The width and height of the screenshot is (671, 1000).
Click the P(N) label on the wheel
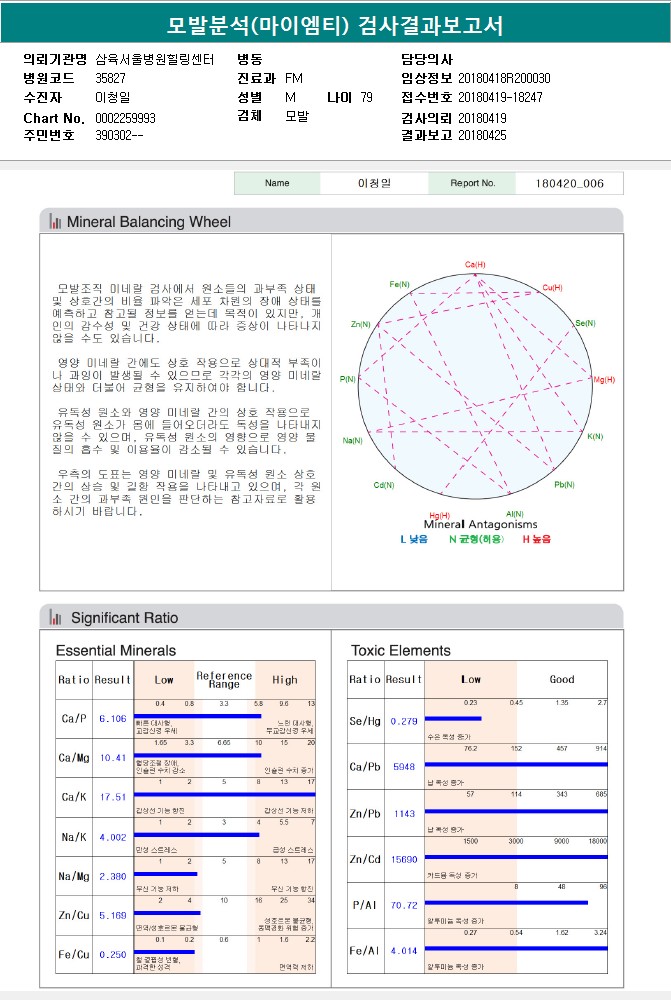pos(348,379)
